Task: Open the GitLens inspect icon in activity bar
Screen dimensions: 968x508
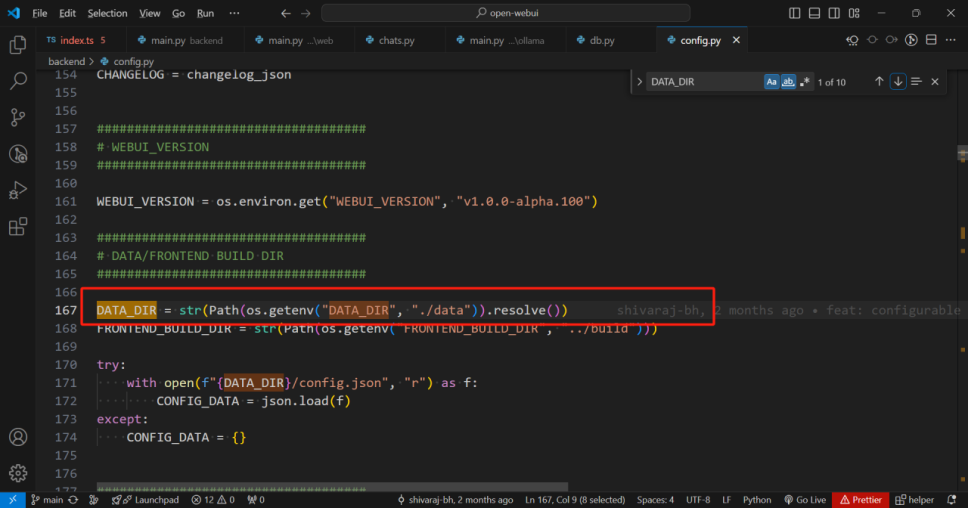Action: (x=18, y=154)
